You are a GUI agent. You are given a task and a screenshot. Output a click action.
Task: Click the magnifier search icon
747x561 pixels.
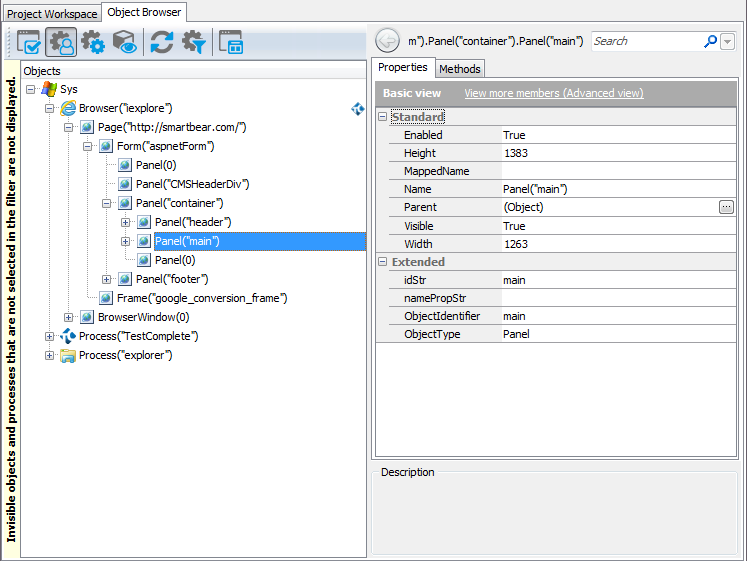click(710, 41)
